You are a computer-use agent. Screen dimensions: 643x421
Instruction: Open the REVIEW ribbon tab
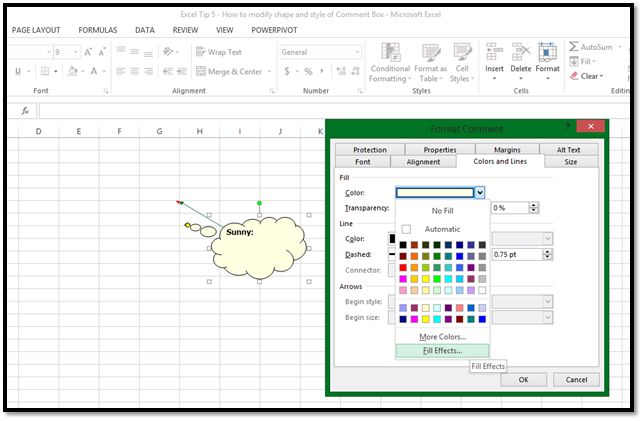(x=185, y=30)
